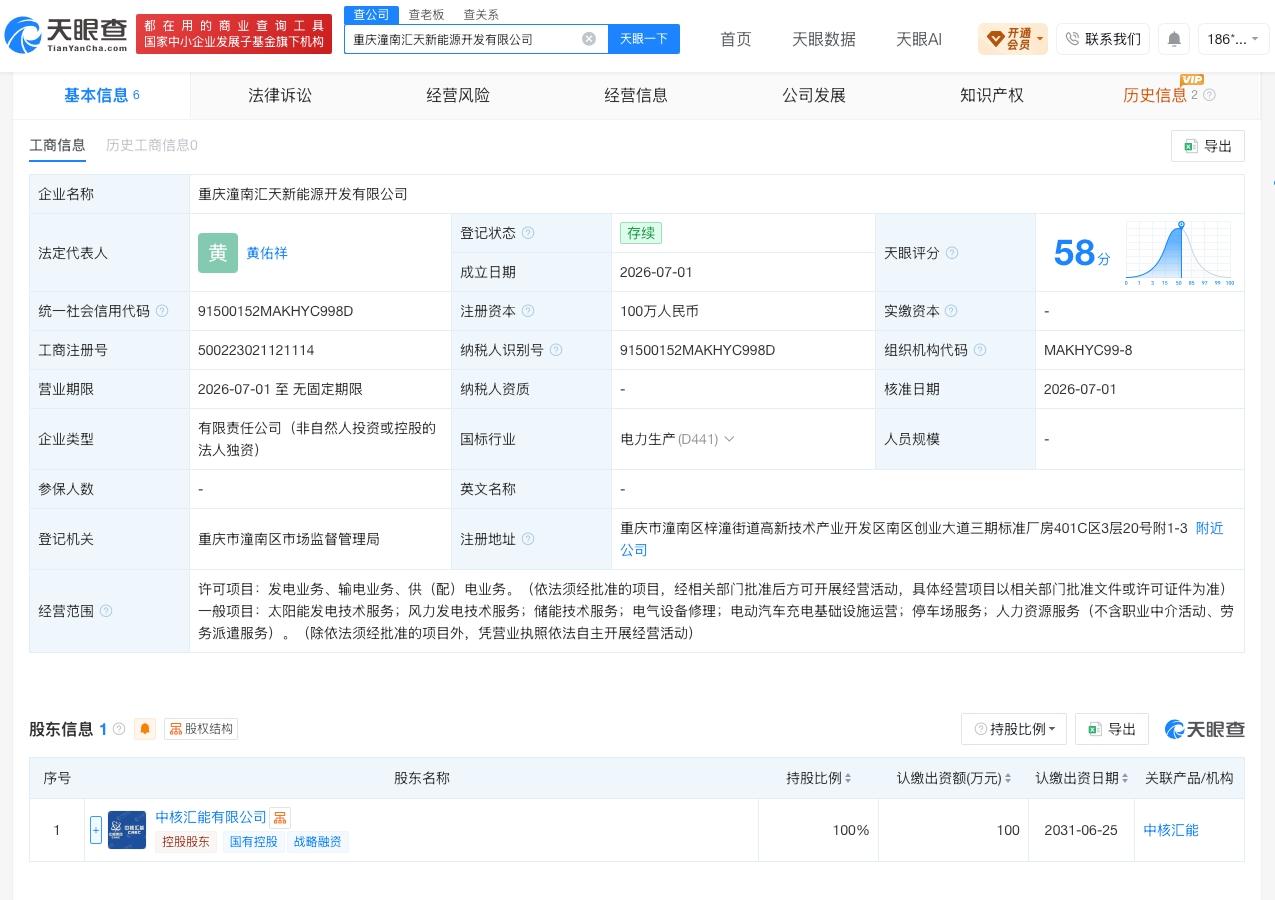
Task: Click the help icon next to 历史信息
Action: (x=1209, y=95)
